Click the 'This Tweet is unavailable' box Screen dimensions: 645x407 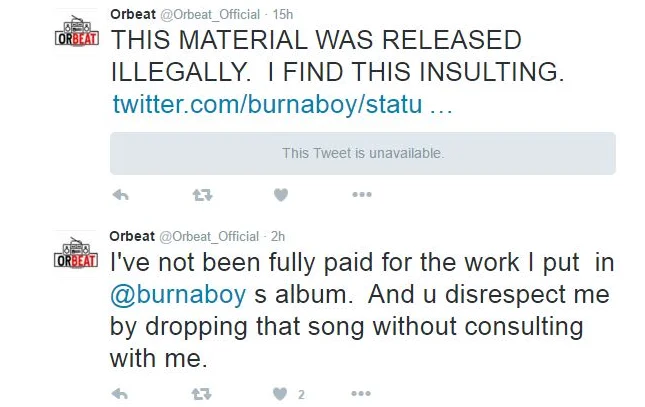pyautogui.click(x=362, y=153)
